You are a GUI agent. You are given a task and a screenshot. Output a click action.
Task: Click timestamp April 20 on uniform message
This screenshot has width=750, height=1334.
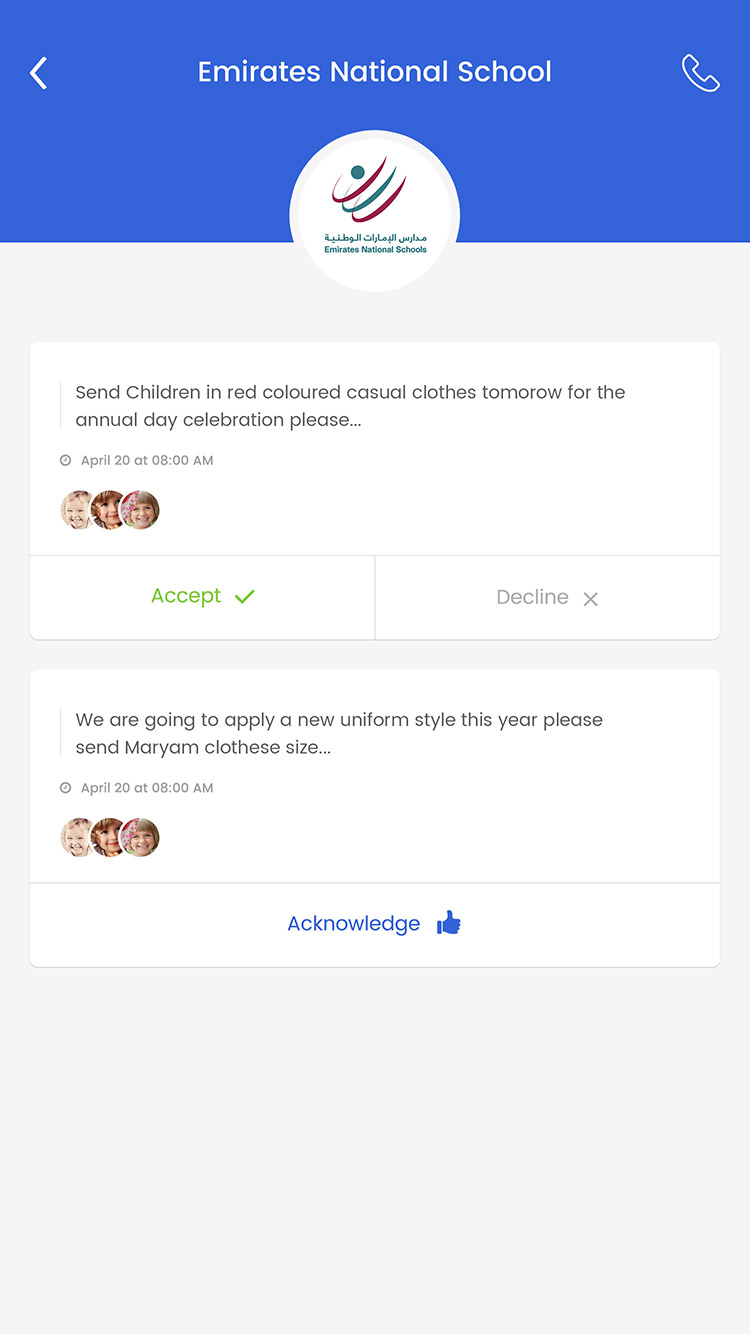point(147,788)
